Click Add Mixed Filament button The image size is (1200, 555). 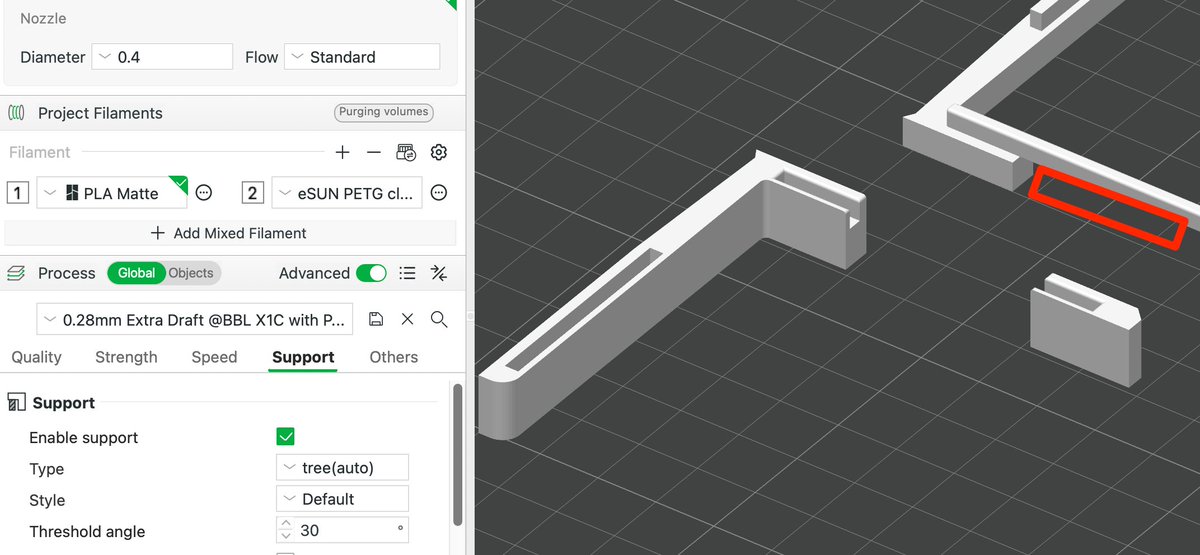pyautogui.click(x=228, y=233)
